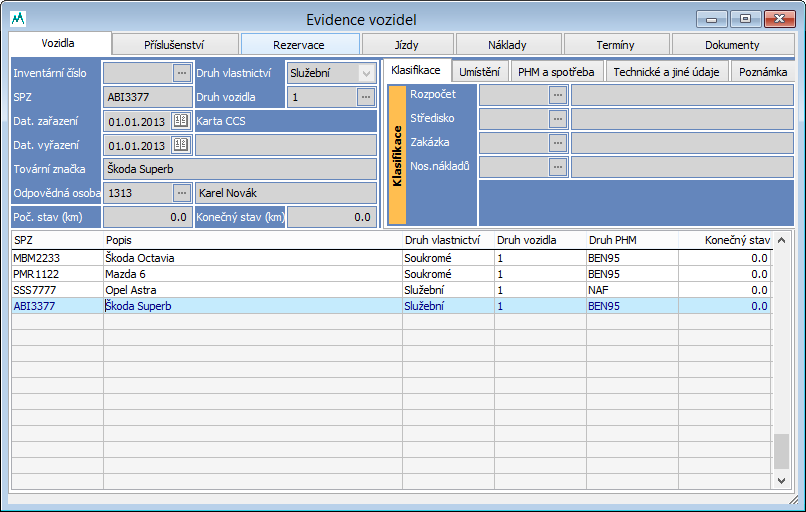Viewport: 806px width, 512px height.
Task: Click the vehicle list vertical scrollbar thumb
Action: click(781, 451)
